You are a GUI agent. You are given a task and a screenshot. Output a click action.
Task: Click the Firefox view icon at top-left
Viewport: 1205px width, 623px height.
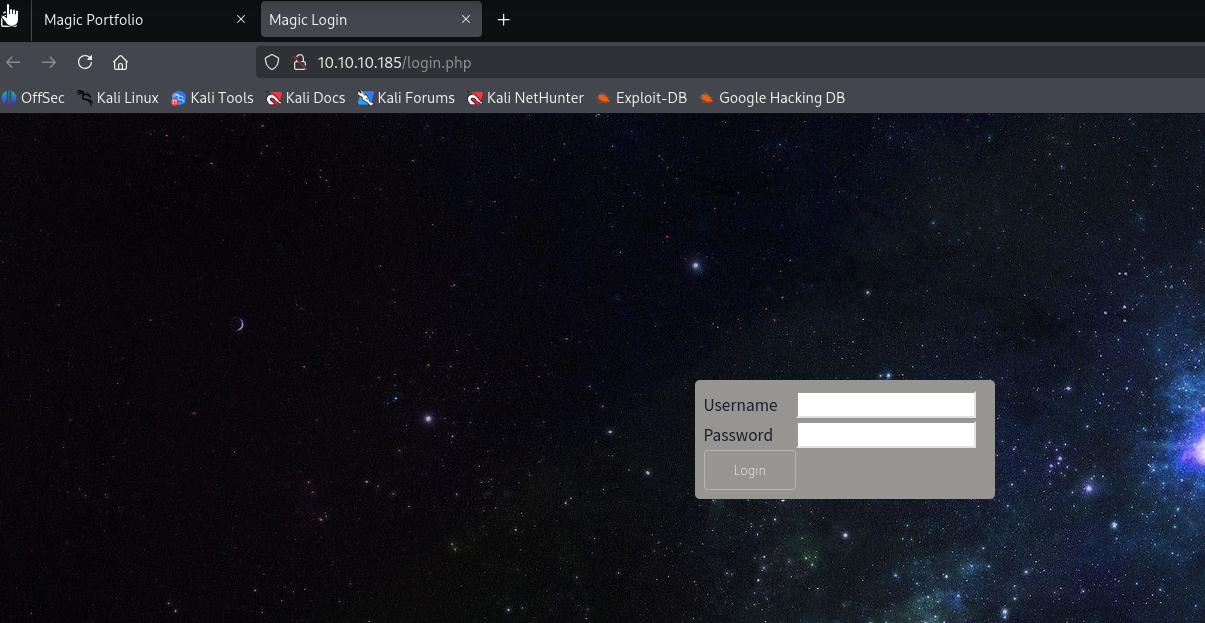[10, 17]
